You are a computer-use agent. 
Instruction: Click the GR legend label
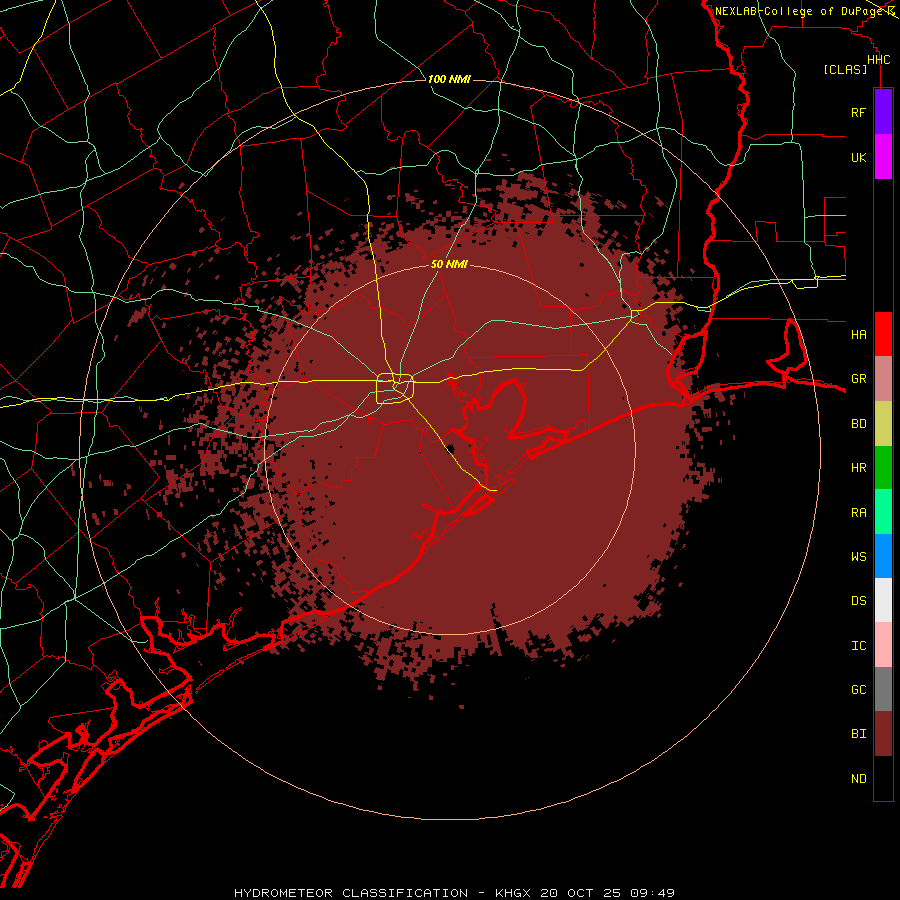[858, 379]
